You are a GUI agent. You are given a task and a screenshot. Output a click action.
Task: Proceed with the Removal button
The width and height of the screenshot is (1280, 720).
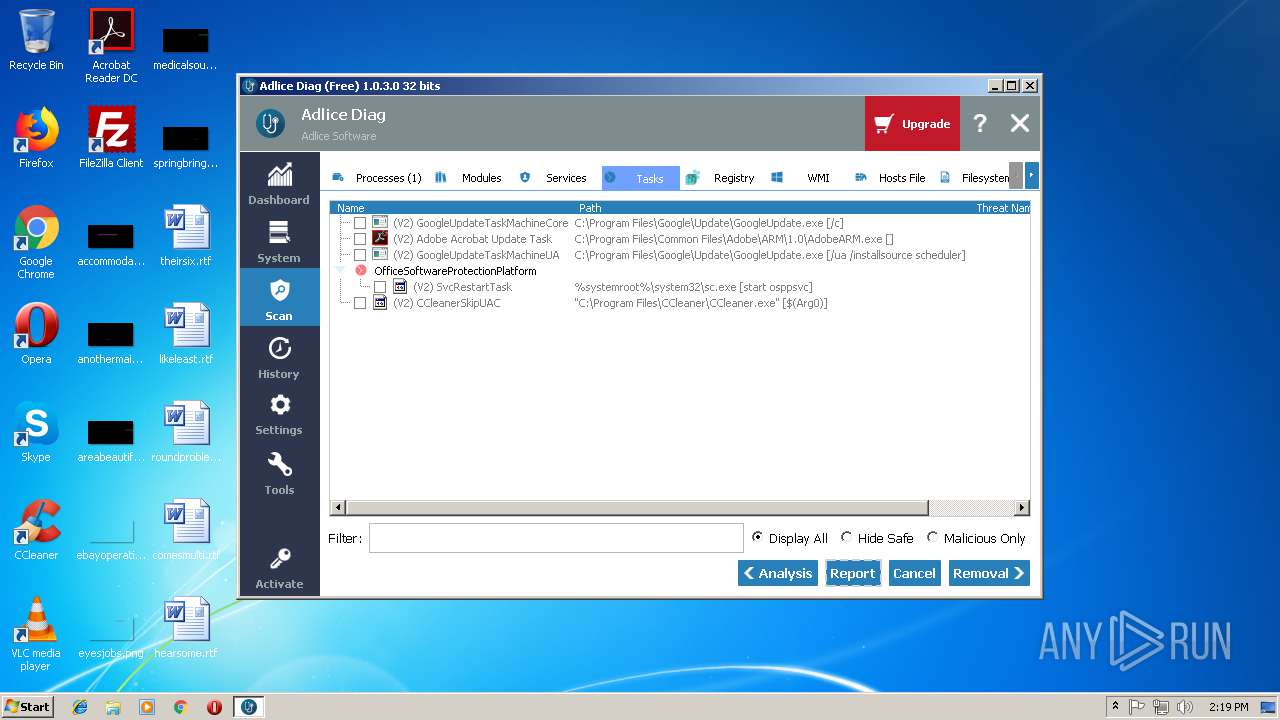[x=989, y=573]
